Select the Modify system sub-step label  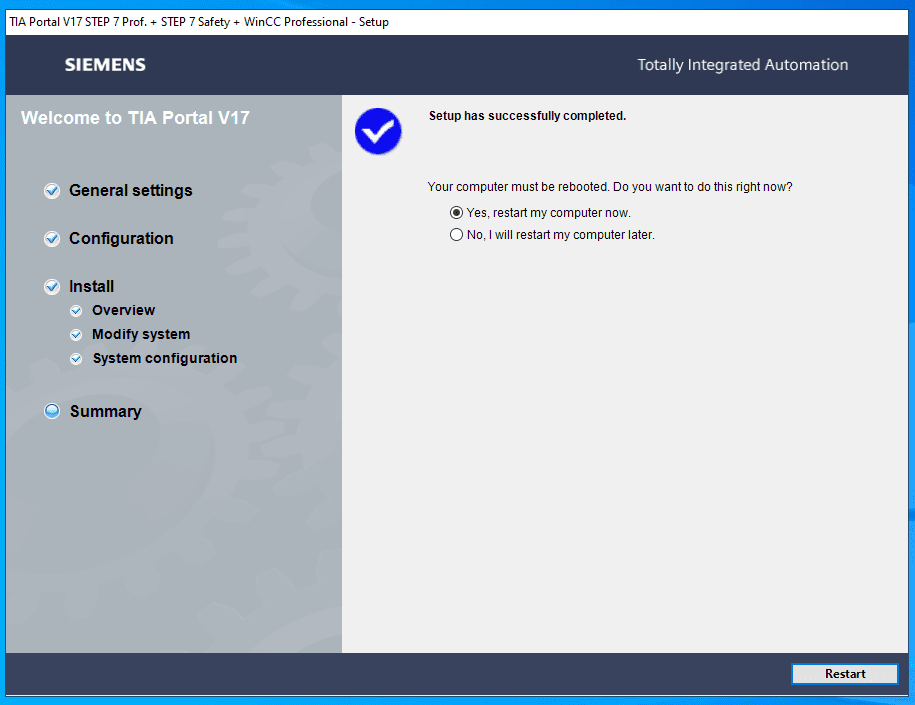pyautogui.click(x=141, y=334)
